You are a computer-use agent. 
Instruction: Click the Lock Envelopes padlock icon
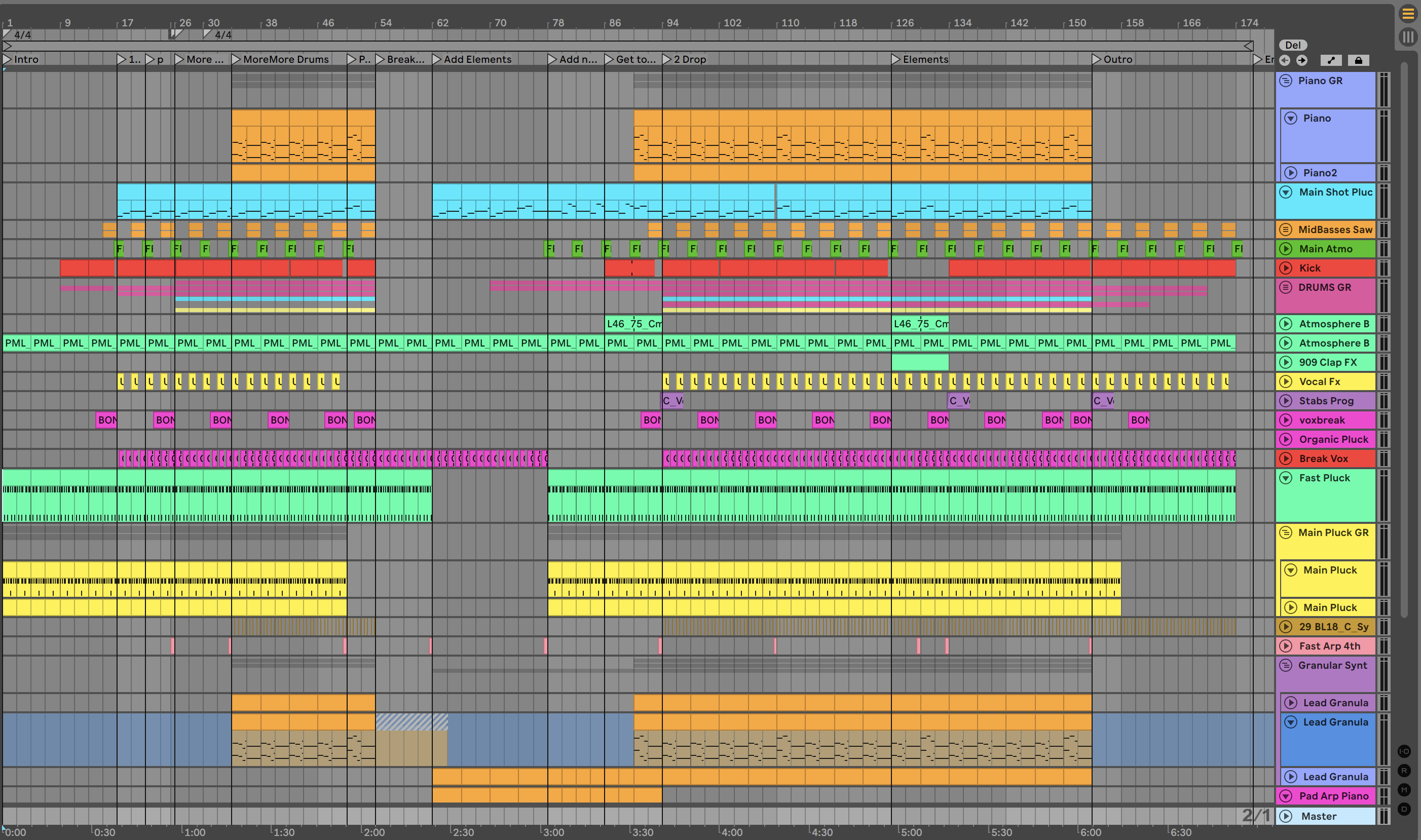click(1358, 60)
